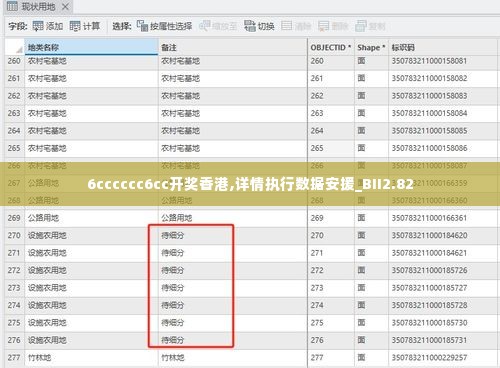
Task: Click 地类名称 cell 农村宅基地 in row 261
Action: 91,79
